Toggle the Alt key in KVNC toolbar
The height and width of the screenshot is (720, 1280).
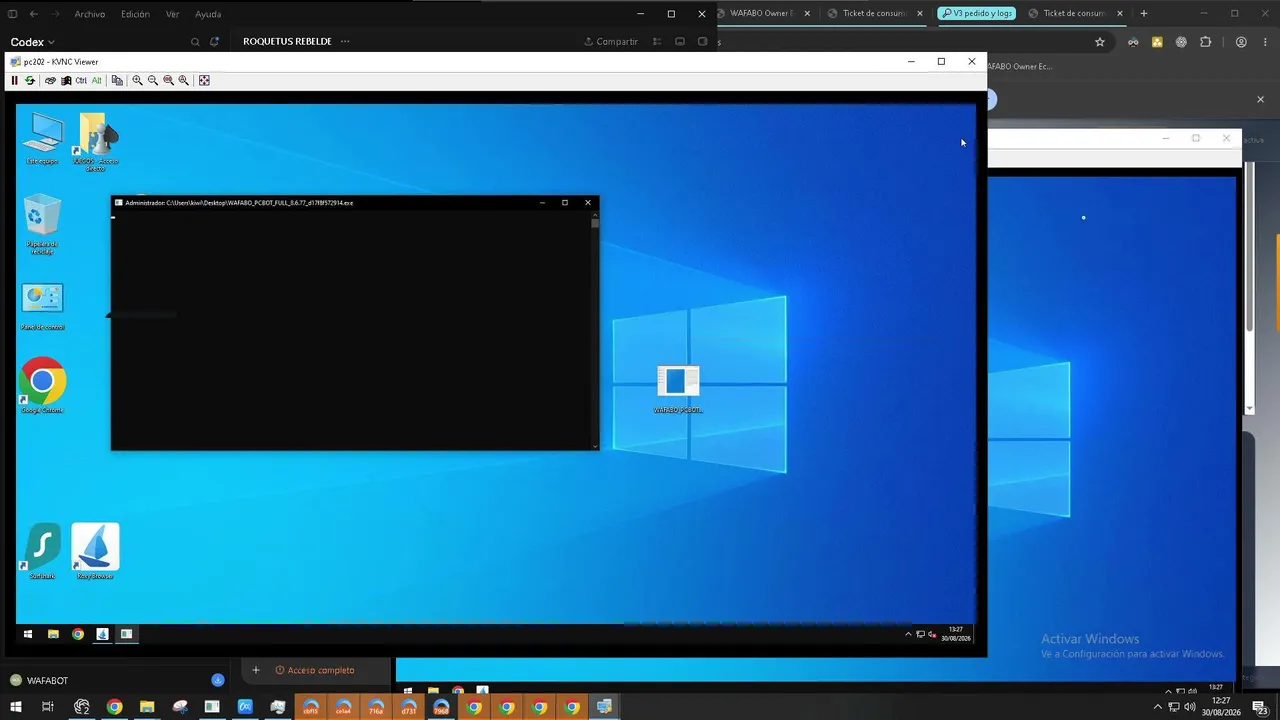(96, 80)
